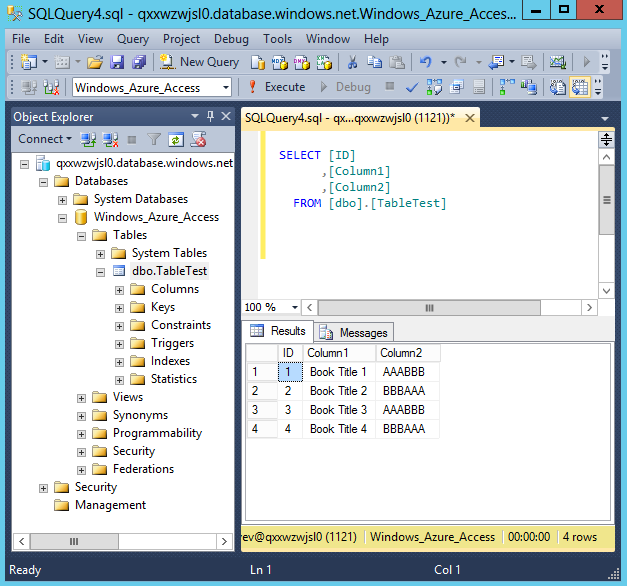
Task: Click the Cut scissors icon
Action: coord(352,62)
